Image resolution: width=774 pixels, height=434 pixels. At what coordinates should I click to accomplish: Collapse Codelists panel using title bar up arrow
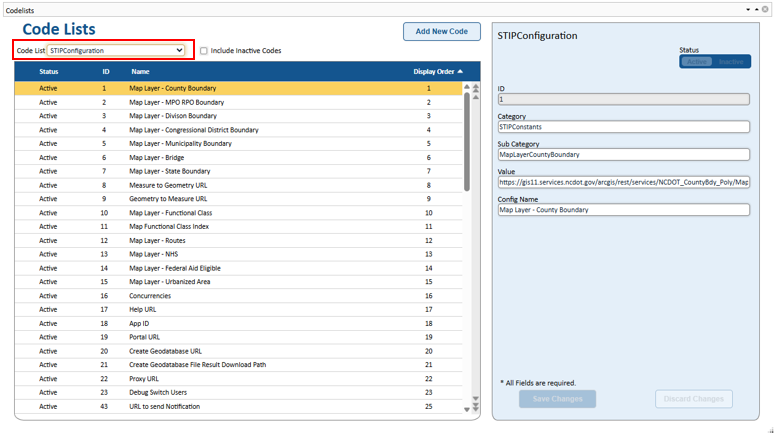coord(756,9)
